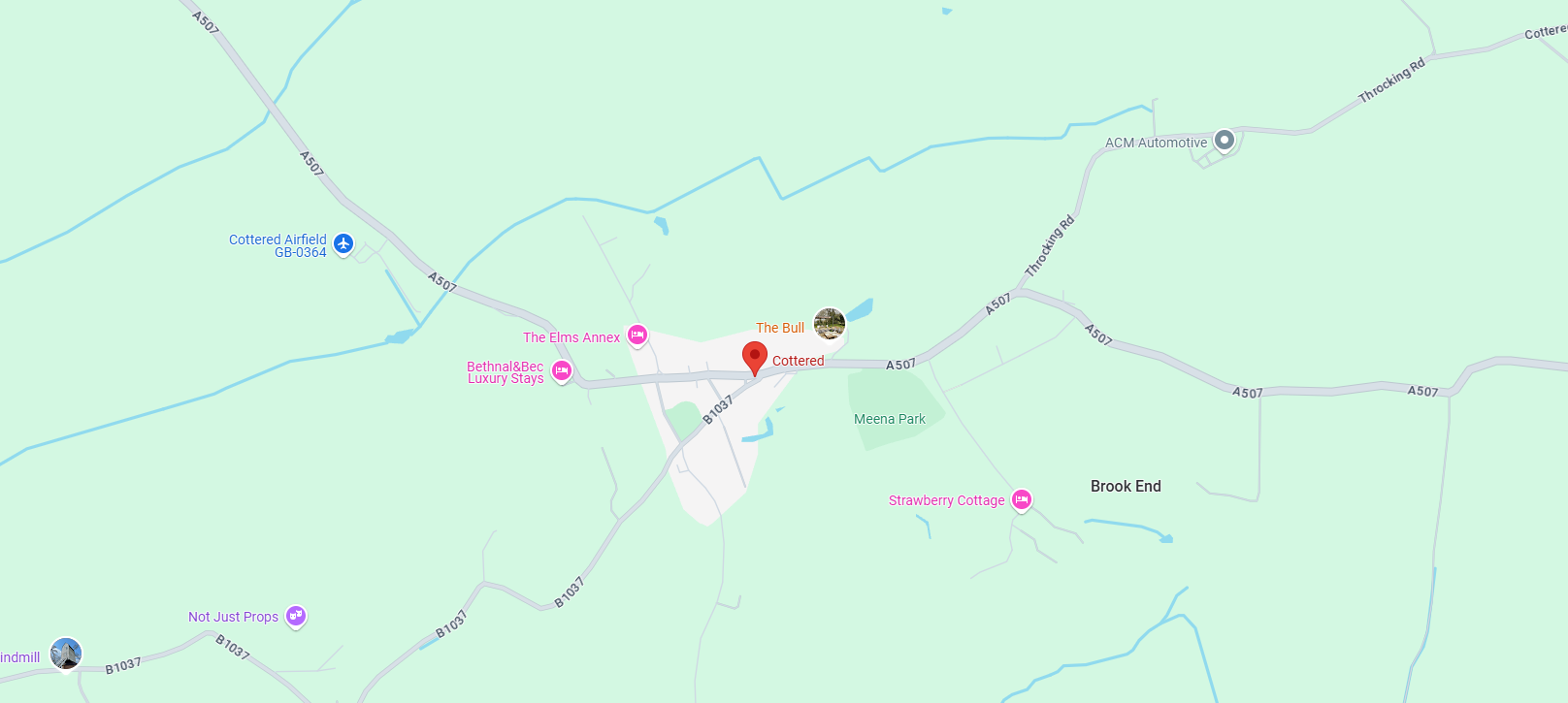The image size is (1568, 703).
Task: Click the ACM Automotive grey pin
Action: [x=1225, y=142]
